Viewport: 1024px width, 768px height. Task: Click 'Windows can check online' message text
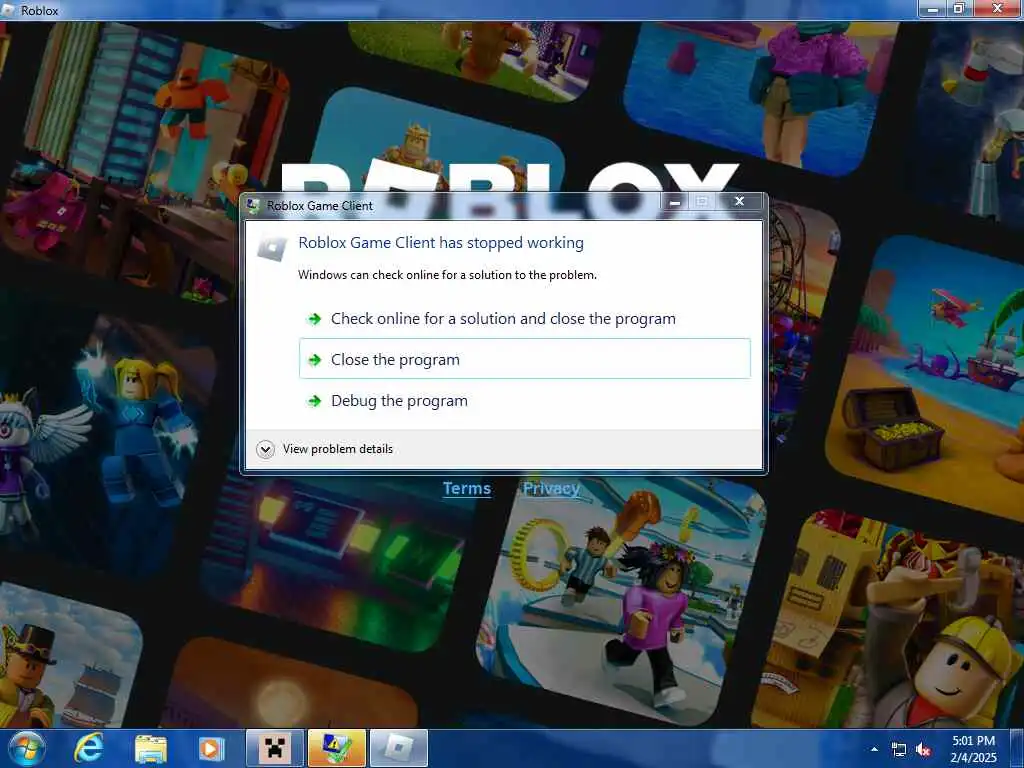pos(447,275)
